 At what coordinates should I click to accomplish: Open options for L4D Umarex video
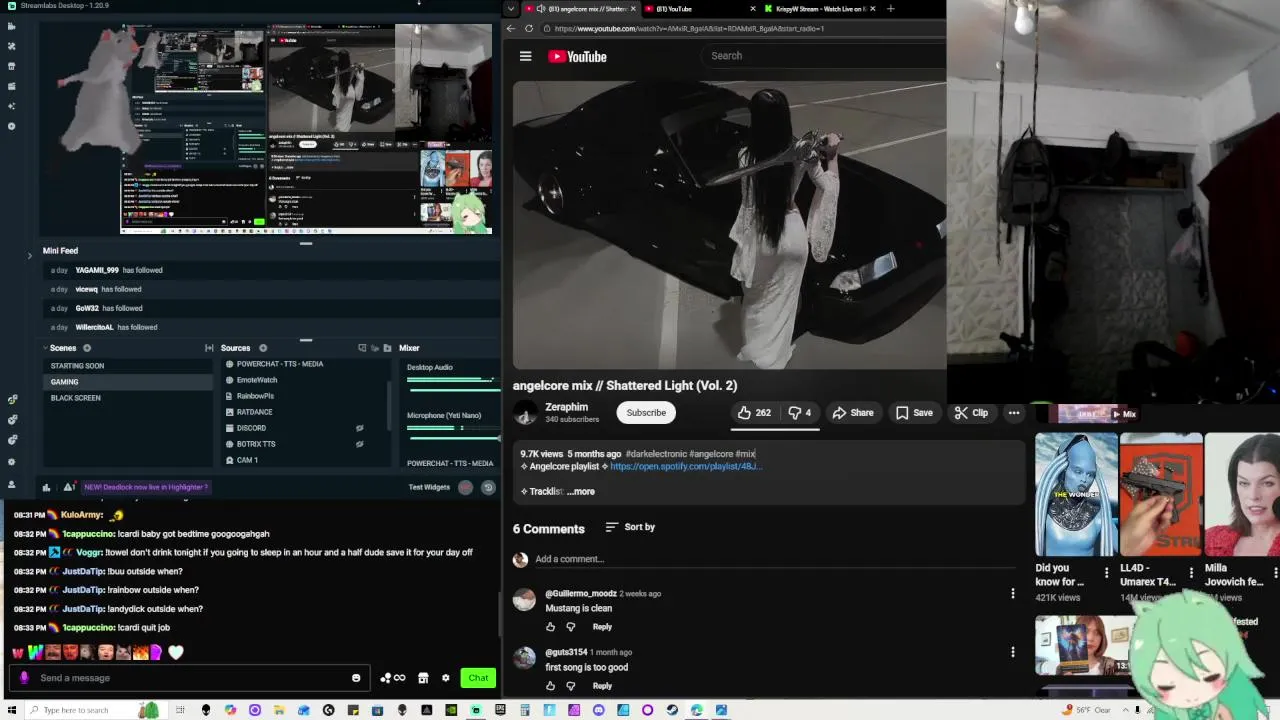(1191, 573)
